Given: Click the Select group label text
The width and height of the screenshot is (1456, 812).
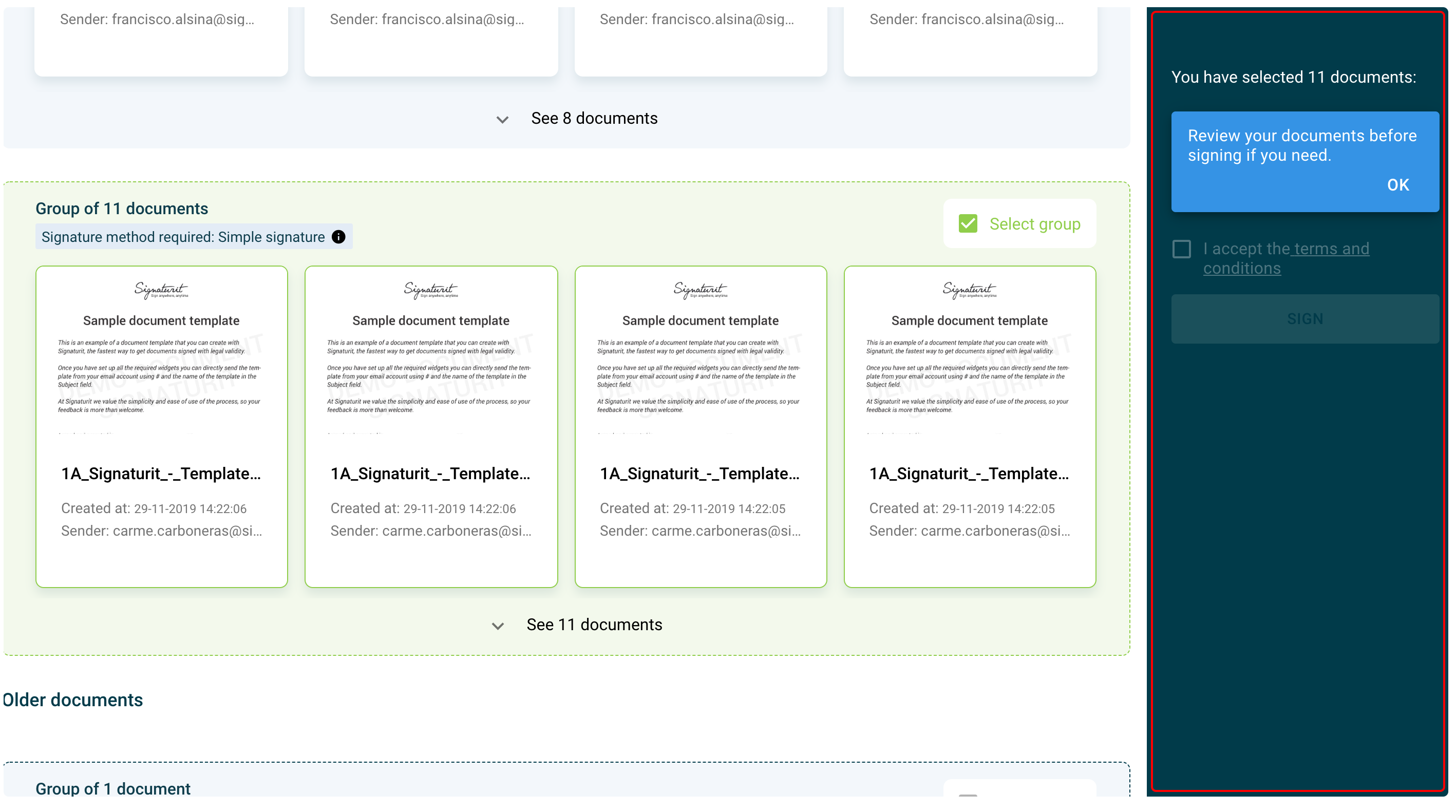Looking at the screenshot, I should [x=1034, y=224].
